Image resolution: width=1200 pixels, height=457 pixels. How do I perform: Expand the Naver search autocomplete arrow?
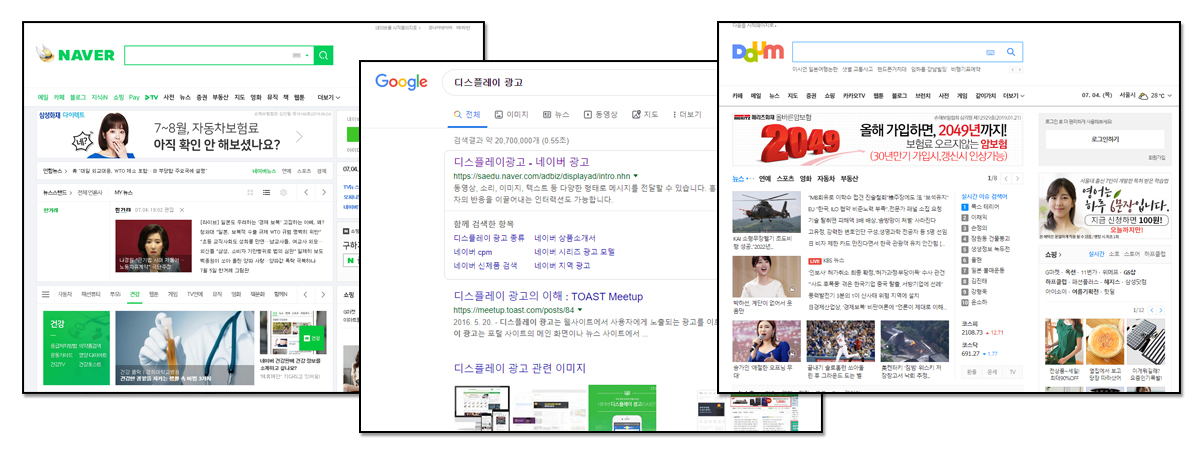(x=307, y=55)
